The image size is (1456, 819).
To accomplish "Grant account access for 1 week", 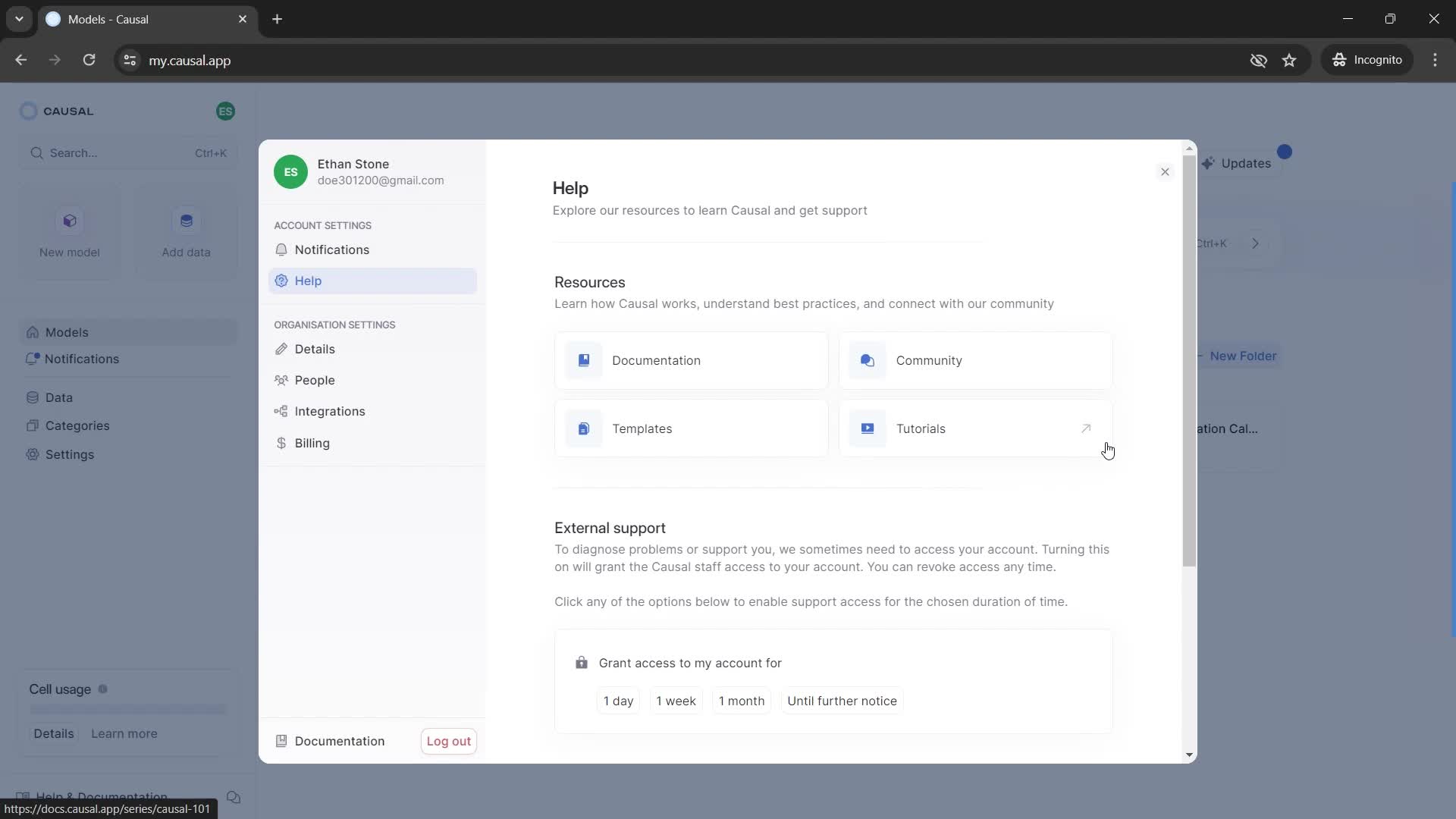I will click(676, 701).
